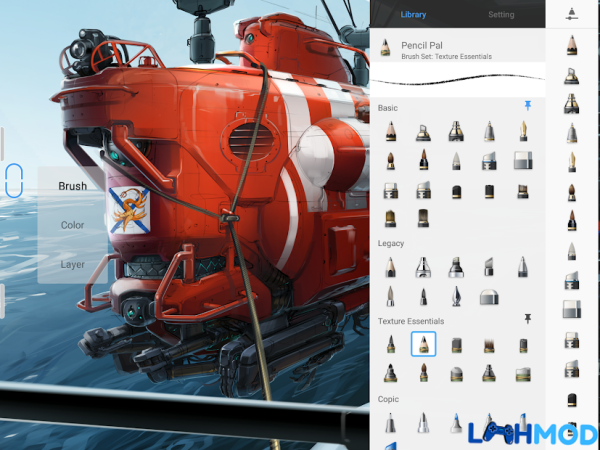Click the upper slider bar at canvas edge

pyautogui.click(x=2, y=144)
